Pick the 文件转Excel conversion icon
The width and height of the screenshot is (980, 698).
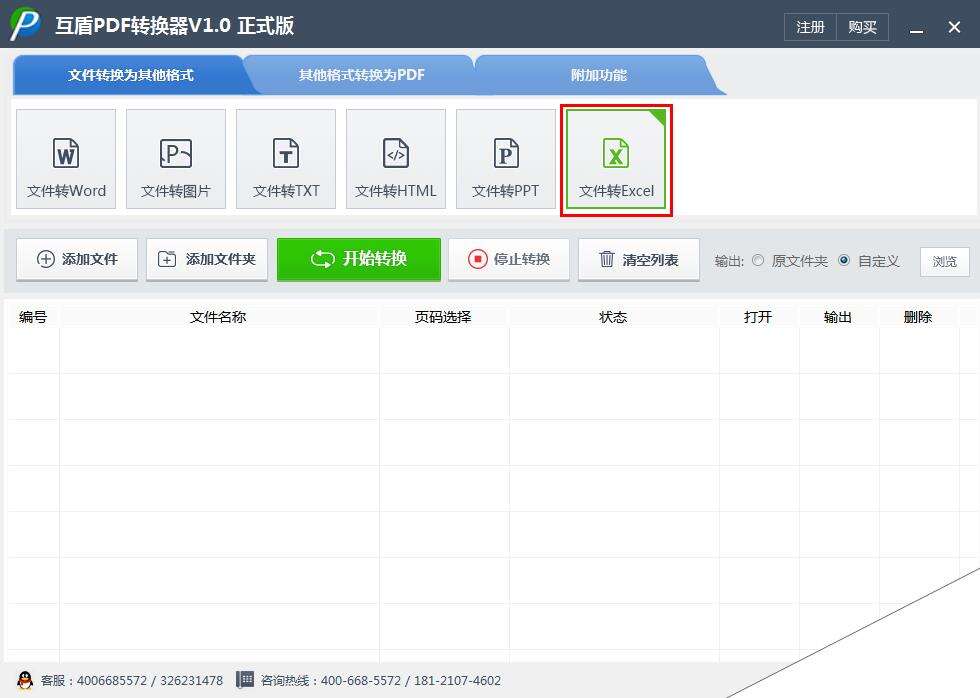pos(616,159)
